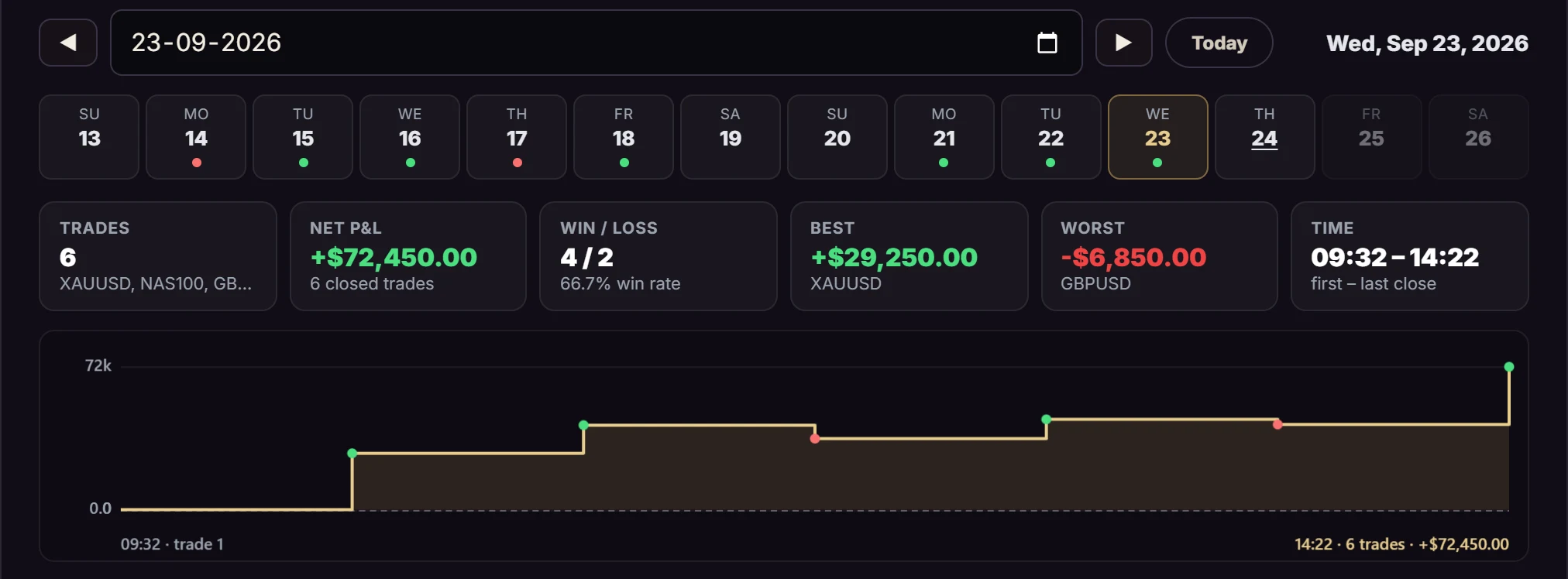
Task: Click the Today button
Action: 1219,43
